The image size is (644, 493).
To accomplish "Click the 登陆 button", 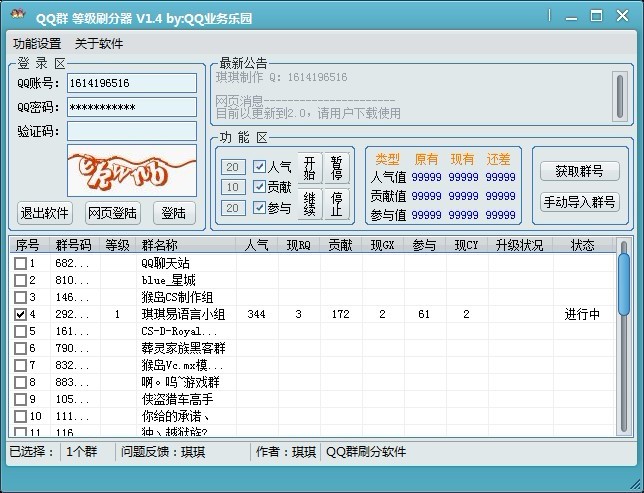I will pos(174,213).
